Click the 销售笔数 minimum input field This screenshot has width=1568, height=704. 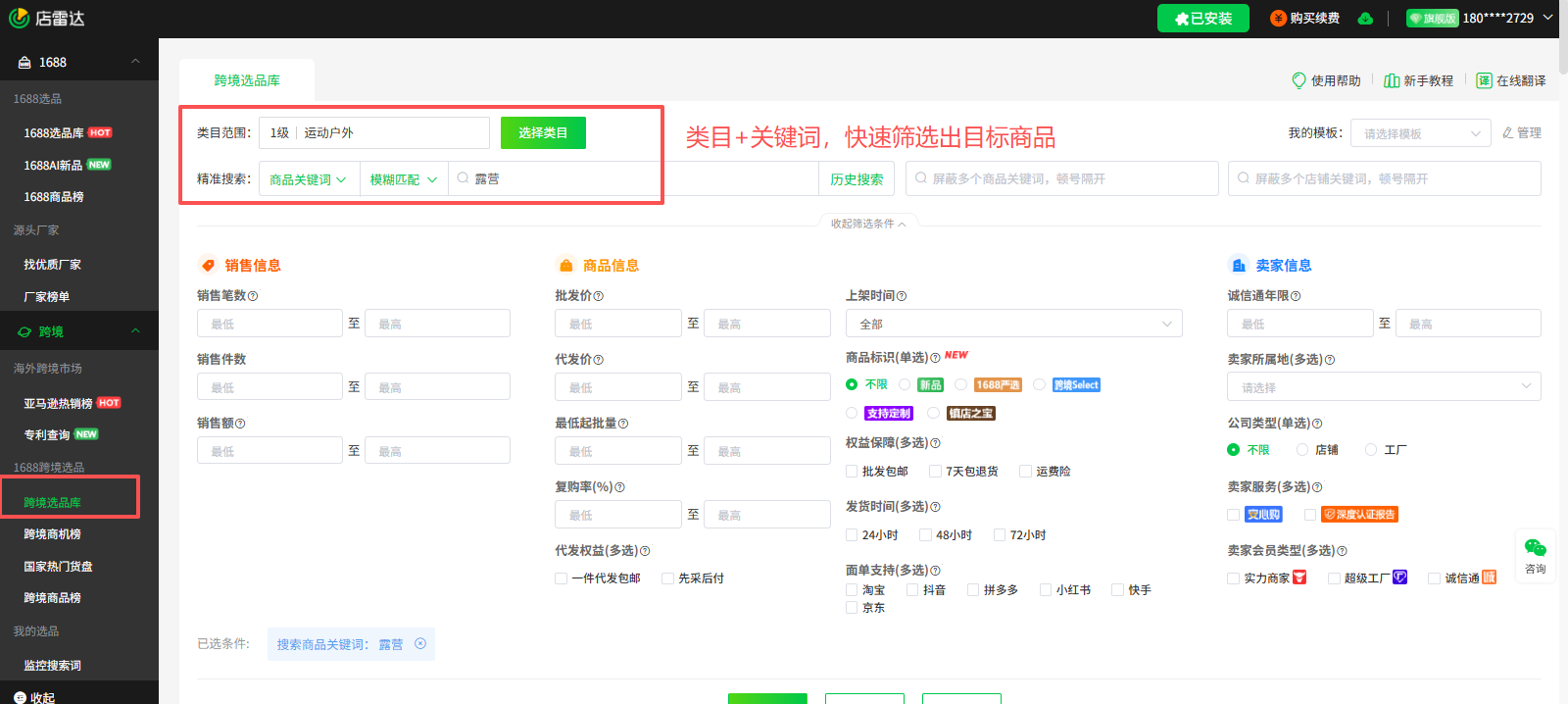tap(269, 324)
